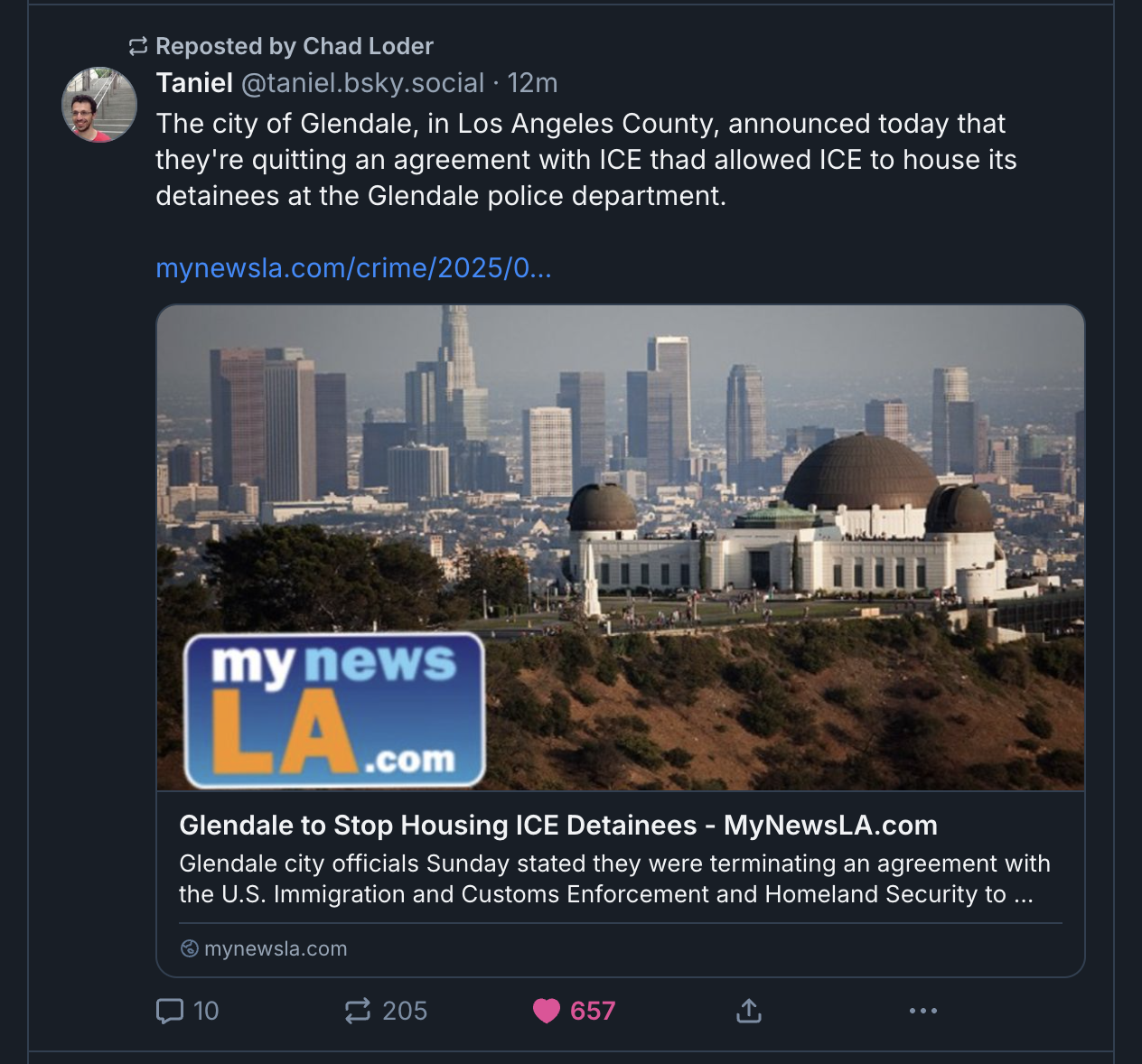Click the repost arrows icon
Image resolution: width=1142 pixels, height=1064 pixels.
pos(358,1011)
